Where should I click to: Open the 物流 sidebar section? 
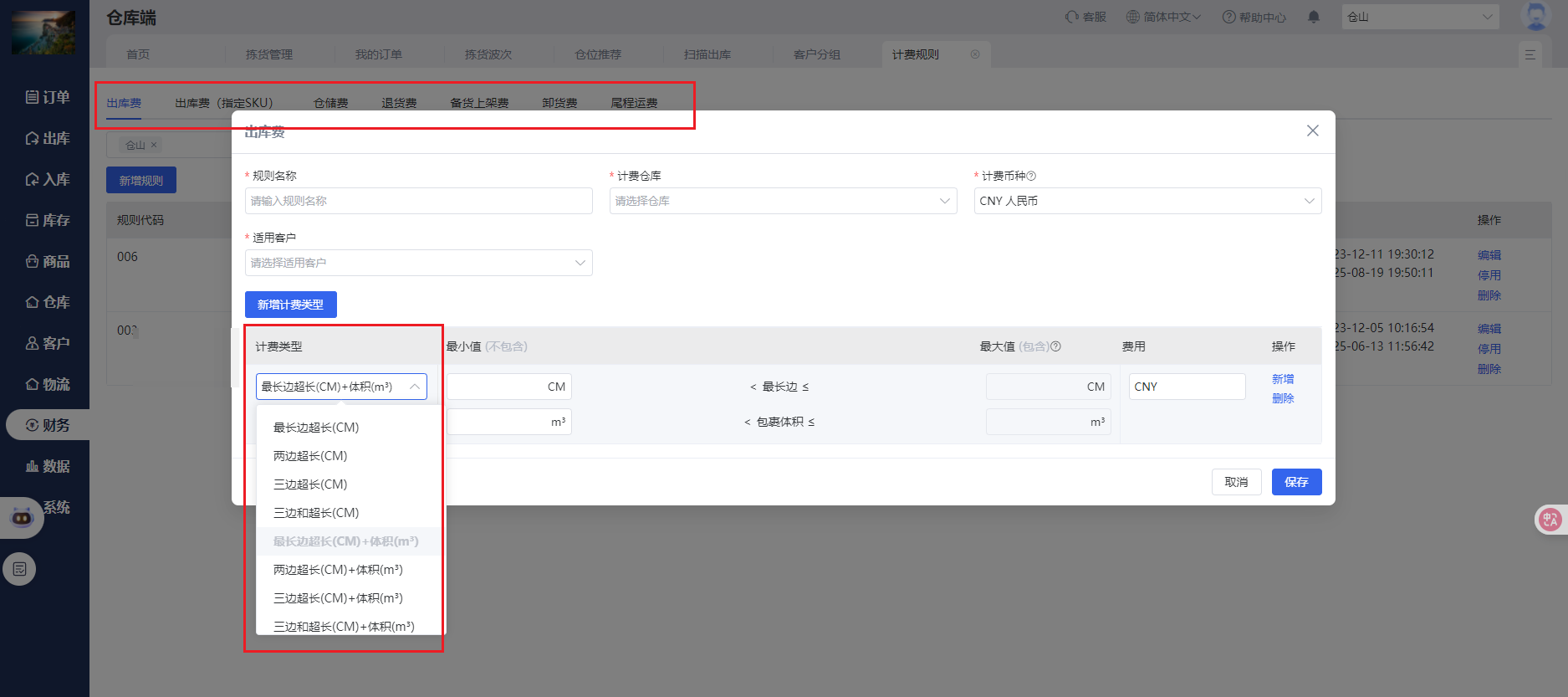coord(48,384)
